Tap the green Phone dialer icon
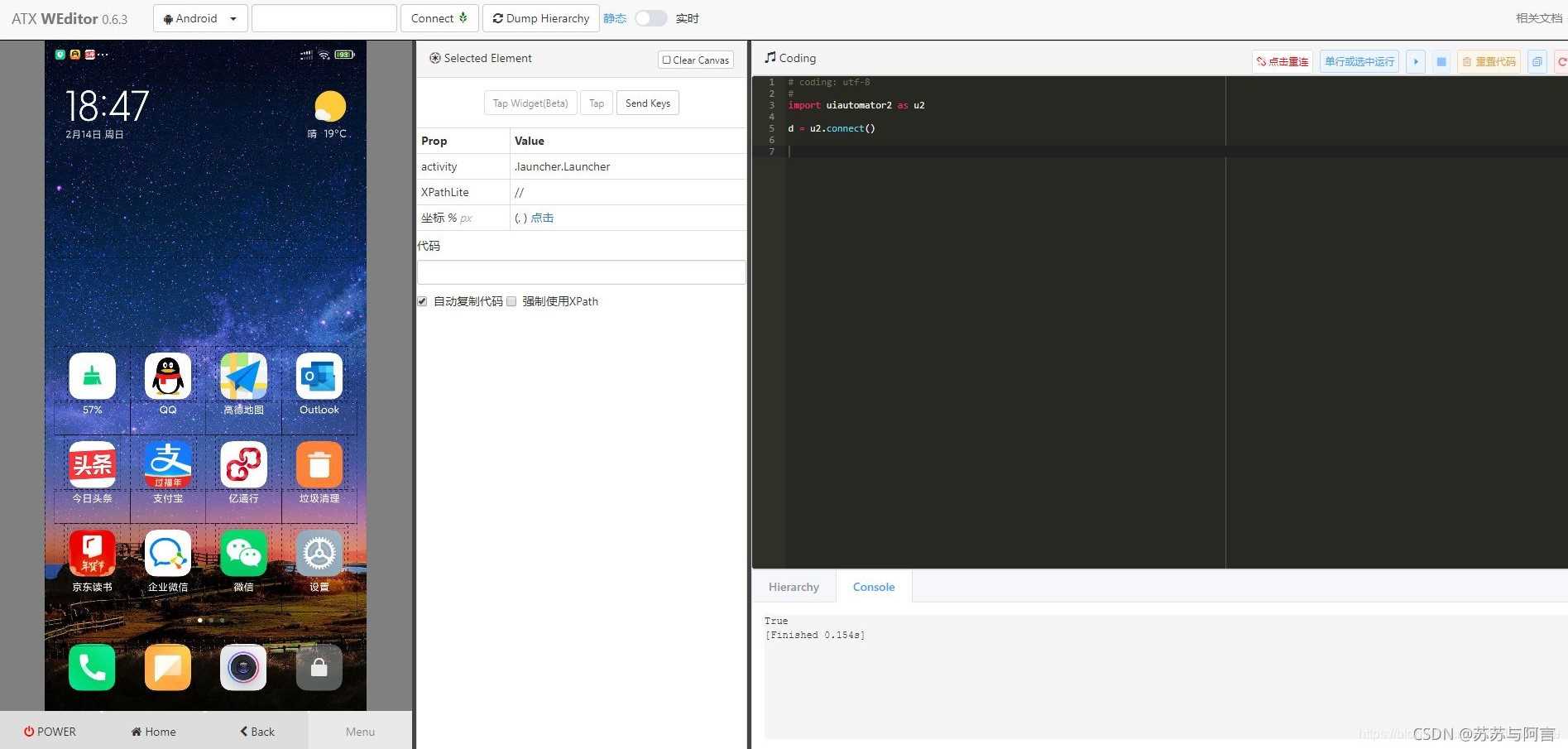The image size is (1568, 749). [x=92, y=667]
